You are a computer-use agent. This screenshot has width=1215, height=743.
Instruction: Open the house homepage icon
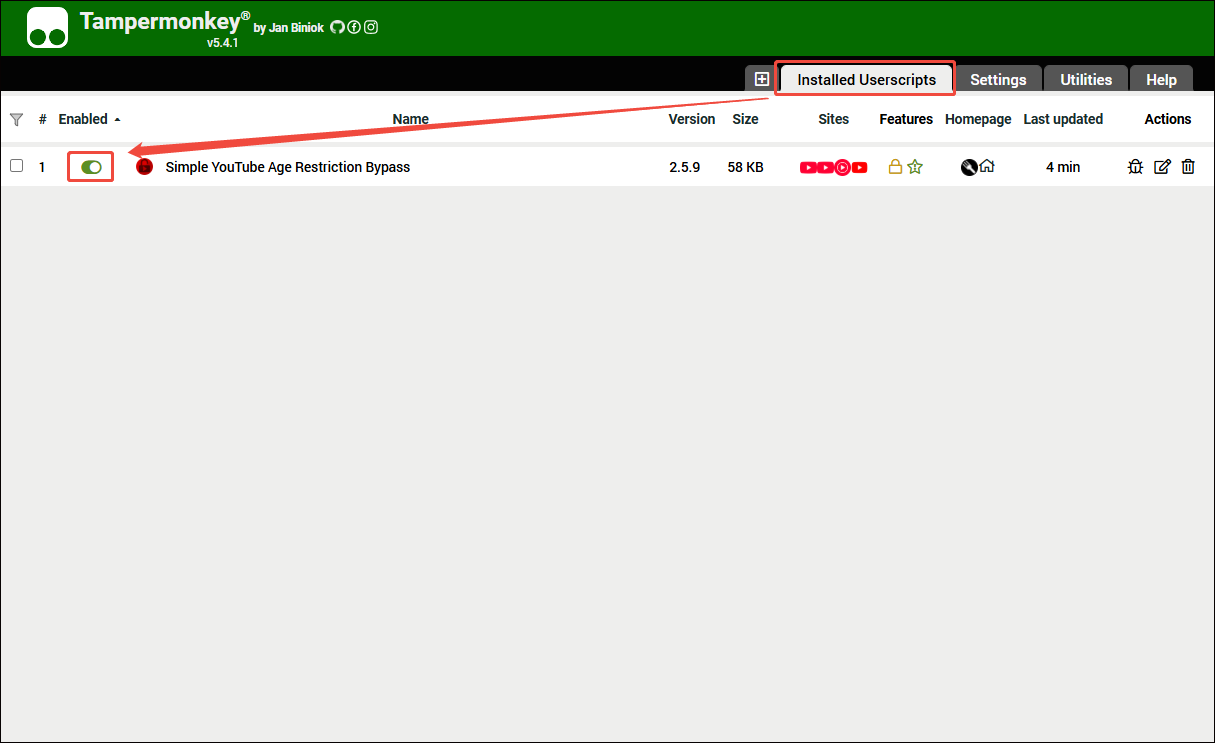(x=987, y=167)
